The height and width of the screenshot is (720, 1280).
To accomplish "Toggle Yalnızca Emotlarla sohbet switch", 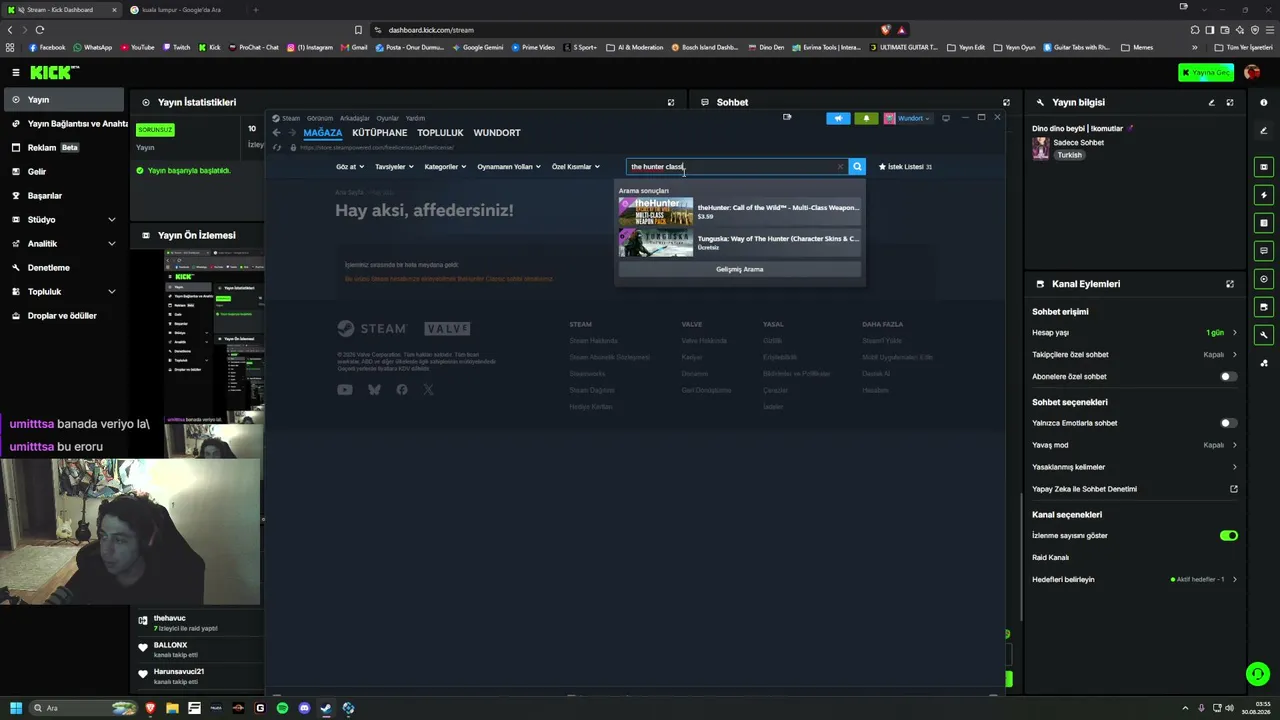I will [1228, 423].
